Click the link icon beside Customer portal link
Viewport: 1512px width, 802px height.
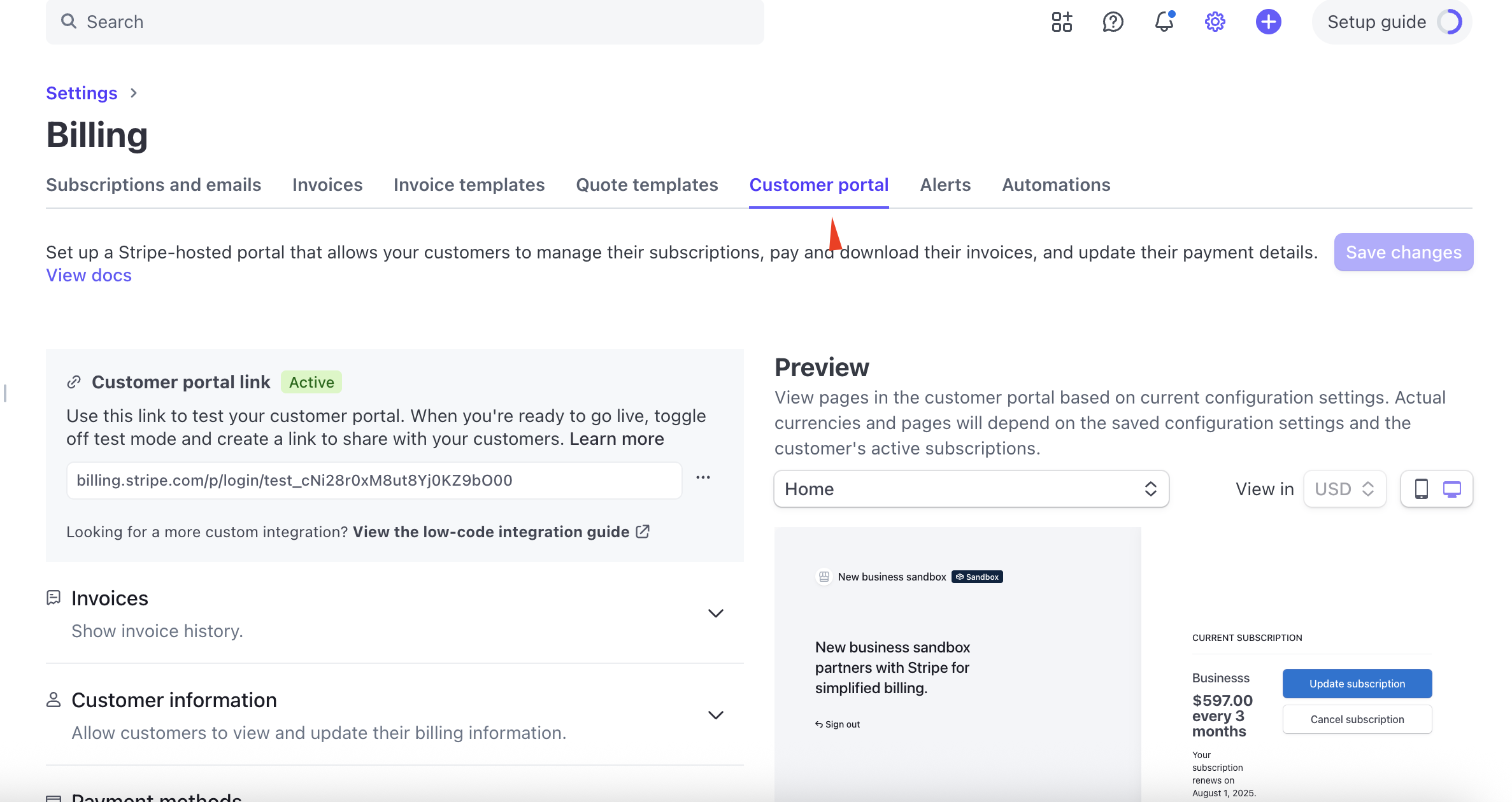pos(74,382)
